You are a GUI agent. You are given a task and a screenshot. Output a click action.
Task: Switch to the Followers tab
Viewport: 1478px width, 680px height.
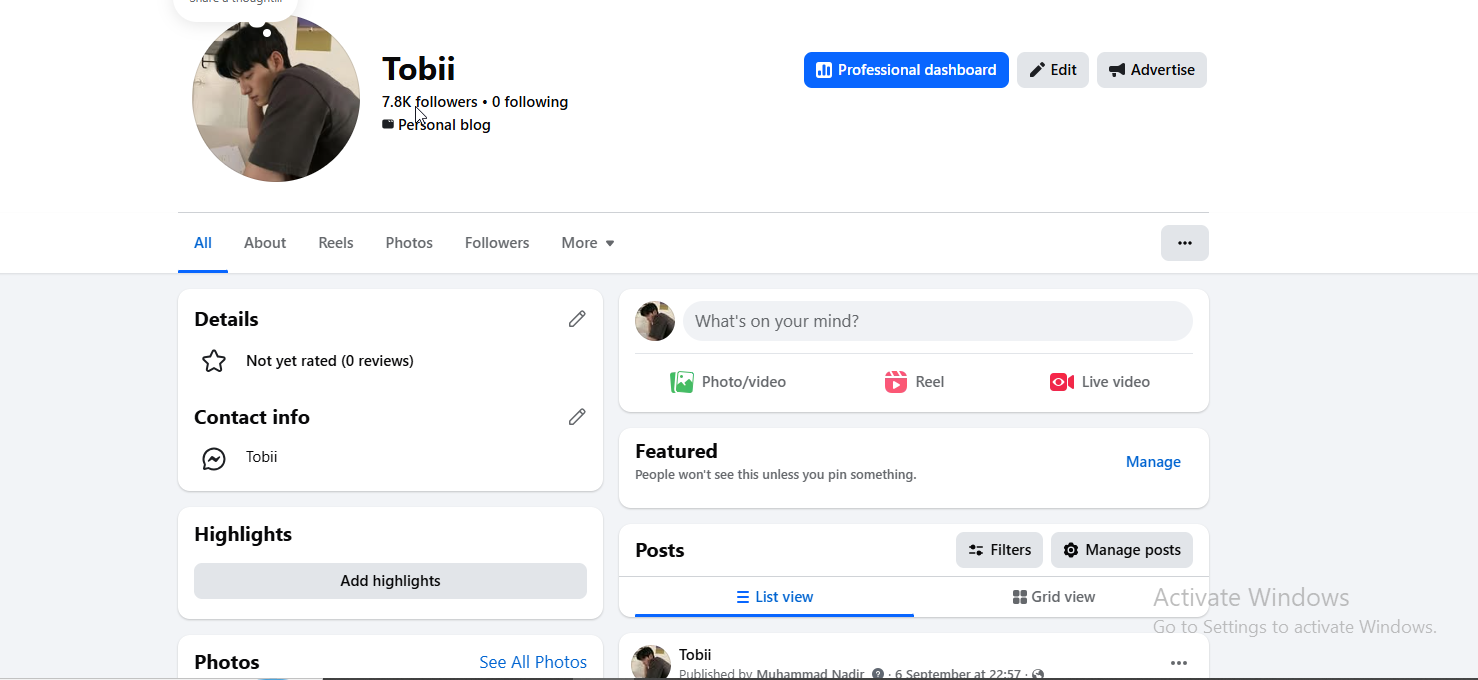pyautogui.click(x=497, y=243)
